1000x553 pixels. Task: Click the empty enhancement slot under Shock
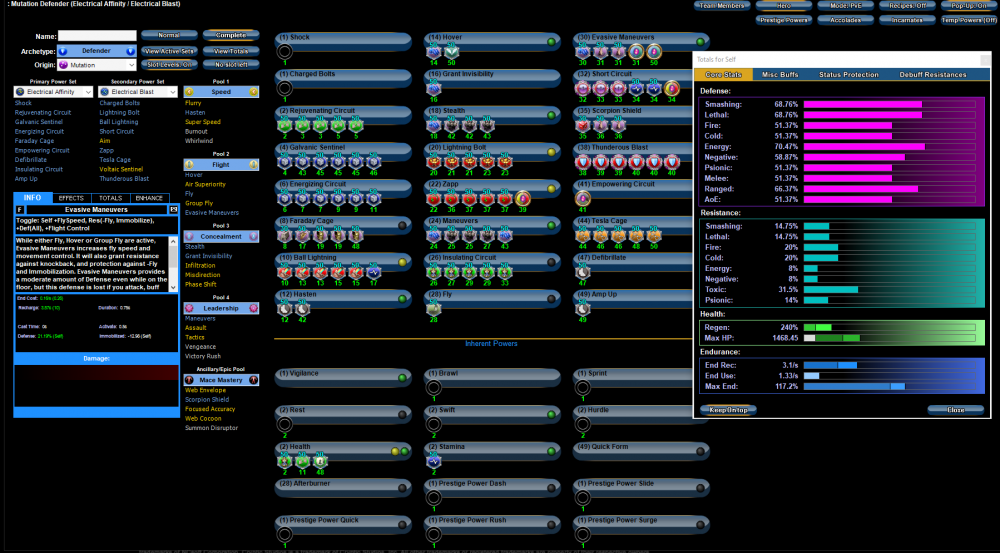pyautogui.click(x=284, y=51)
